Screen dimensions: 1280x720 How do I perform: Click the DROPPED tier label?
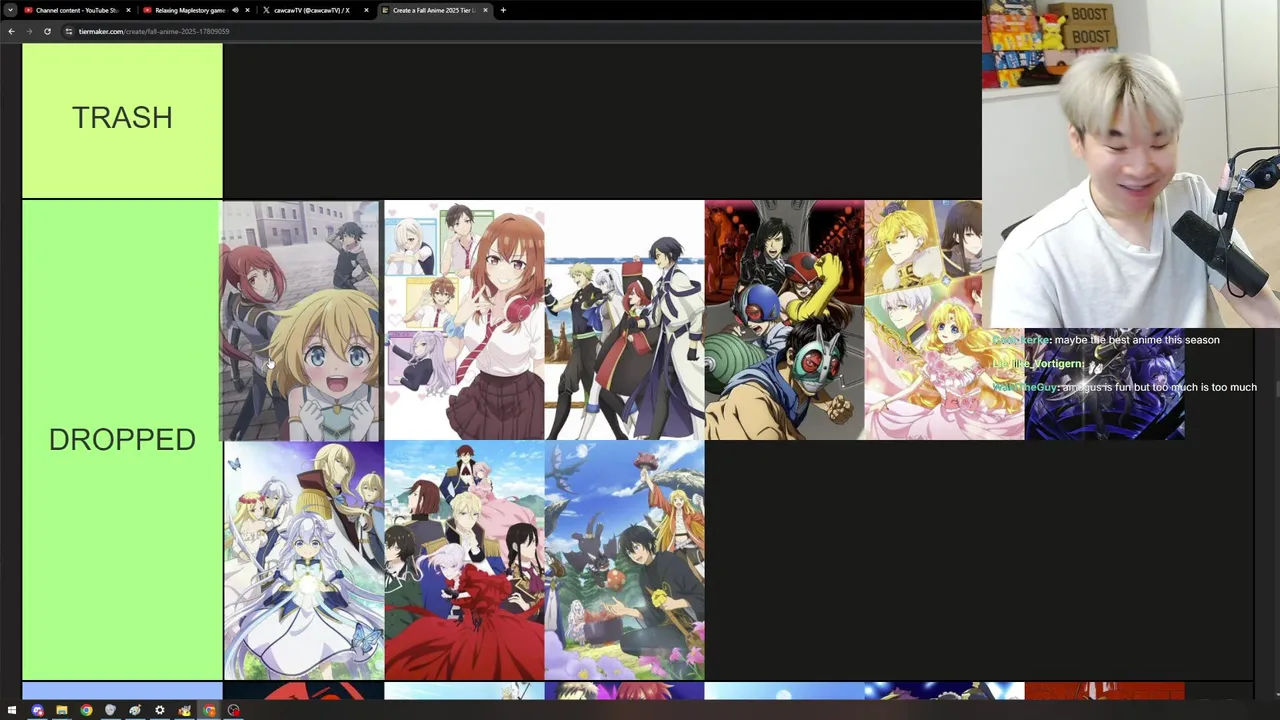(122, 440)
